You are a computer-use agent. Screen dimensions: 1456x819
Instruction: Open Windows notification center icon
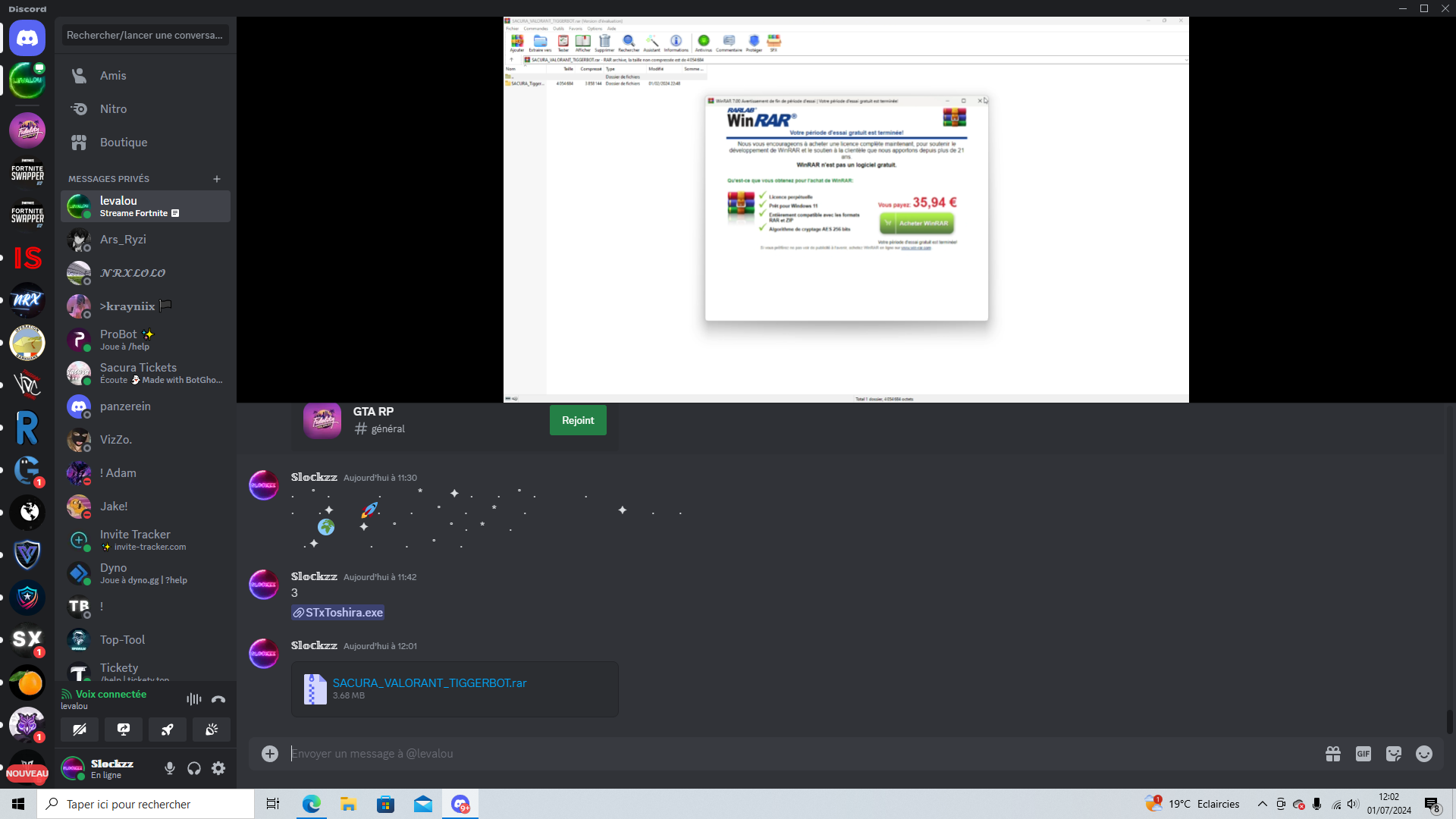[x=1432, y=804]
